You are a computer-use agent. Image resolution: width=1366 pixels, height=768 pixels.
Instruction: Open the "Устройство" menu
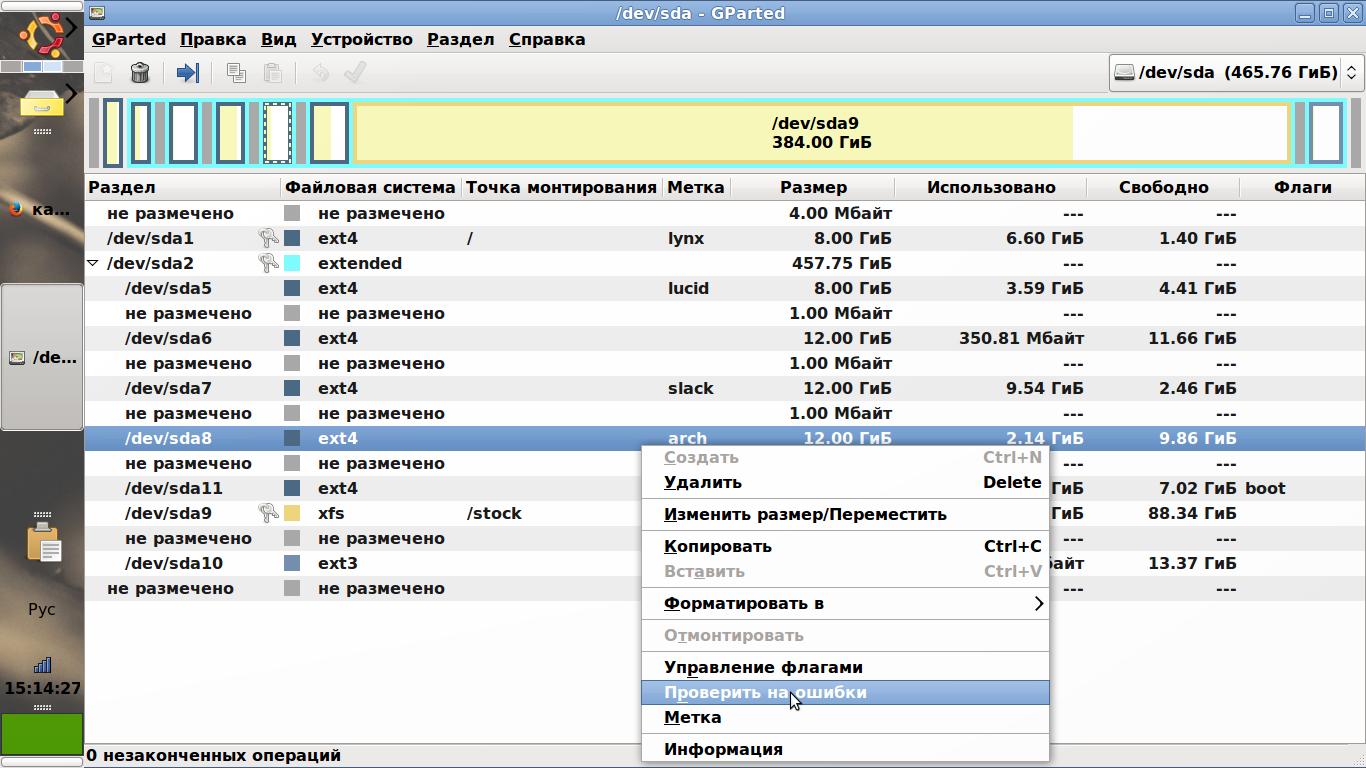click(x=361, y=40)
